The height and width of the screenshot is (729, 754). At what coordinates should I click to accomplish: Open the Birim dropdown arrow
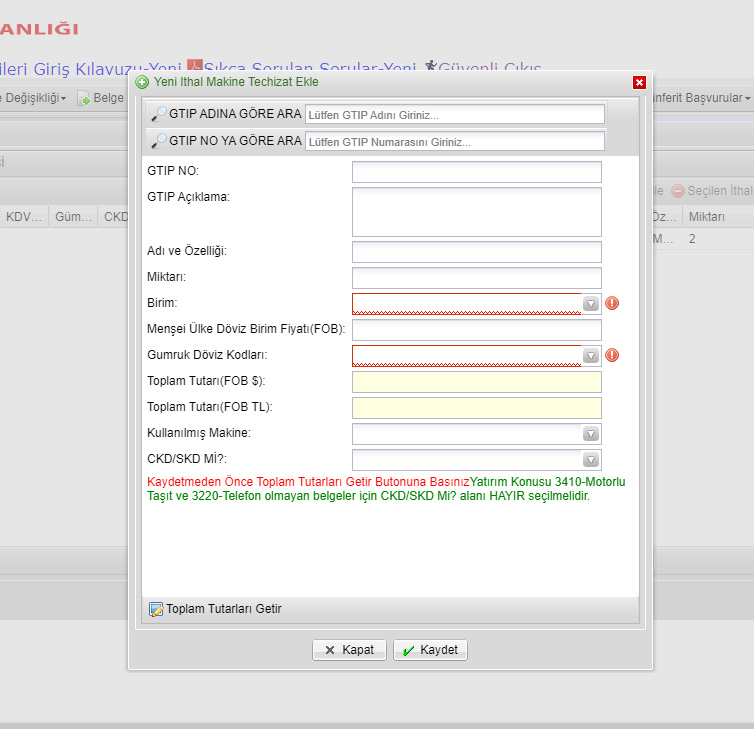591,304
